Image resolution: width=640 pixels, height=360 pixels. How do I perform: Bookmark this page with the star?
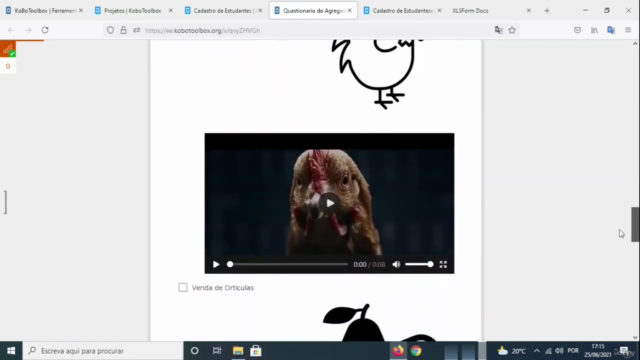[512, 30]
